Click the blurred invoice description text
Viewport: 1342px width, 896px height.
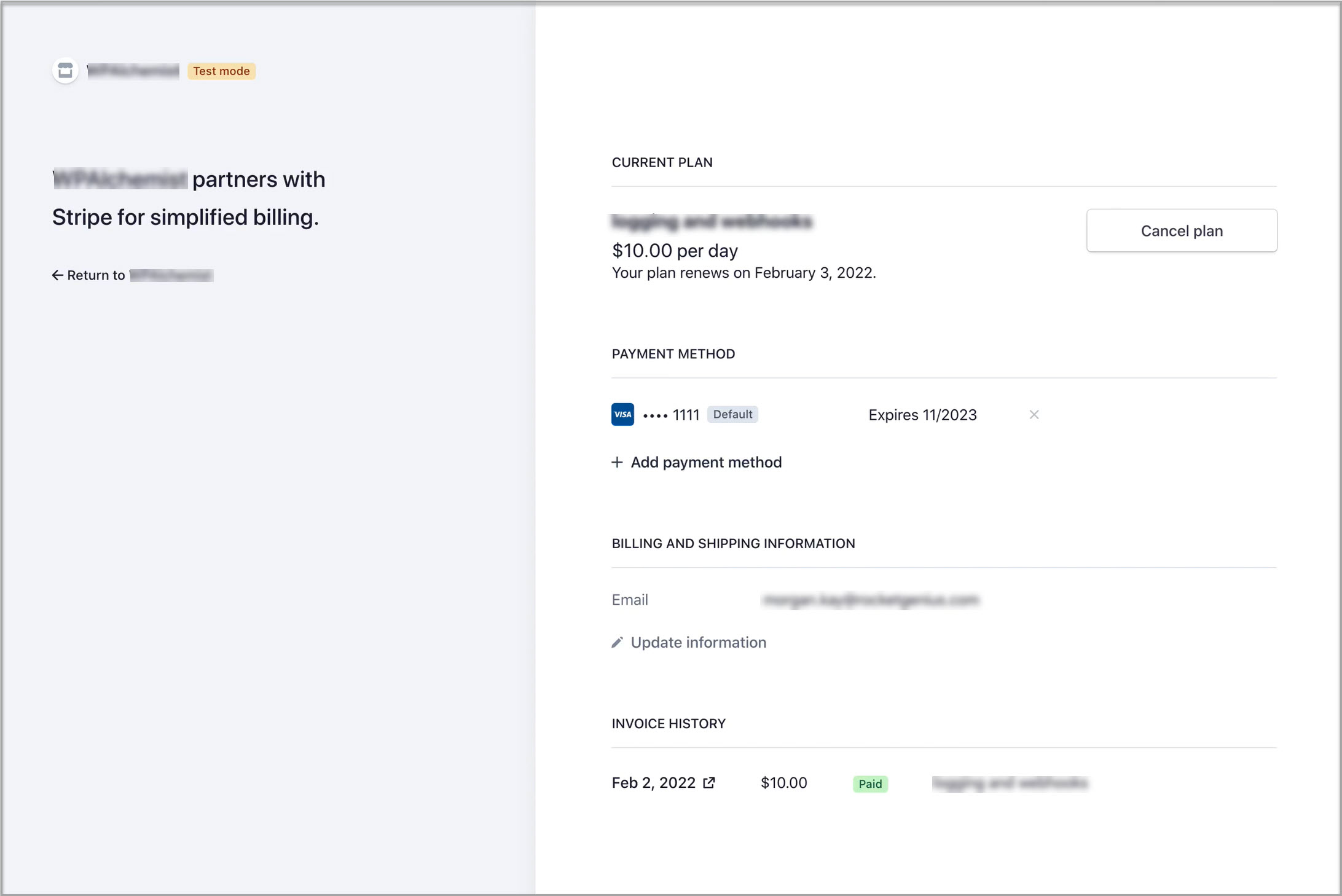pos(1010,783)
